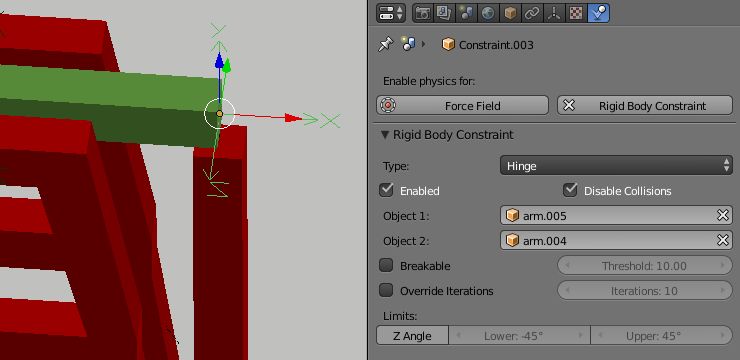740x360 pixels.
Task: Toggle the Disable Collisions checkbox
Action: (570, 190)
